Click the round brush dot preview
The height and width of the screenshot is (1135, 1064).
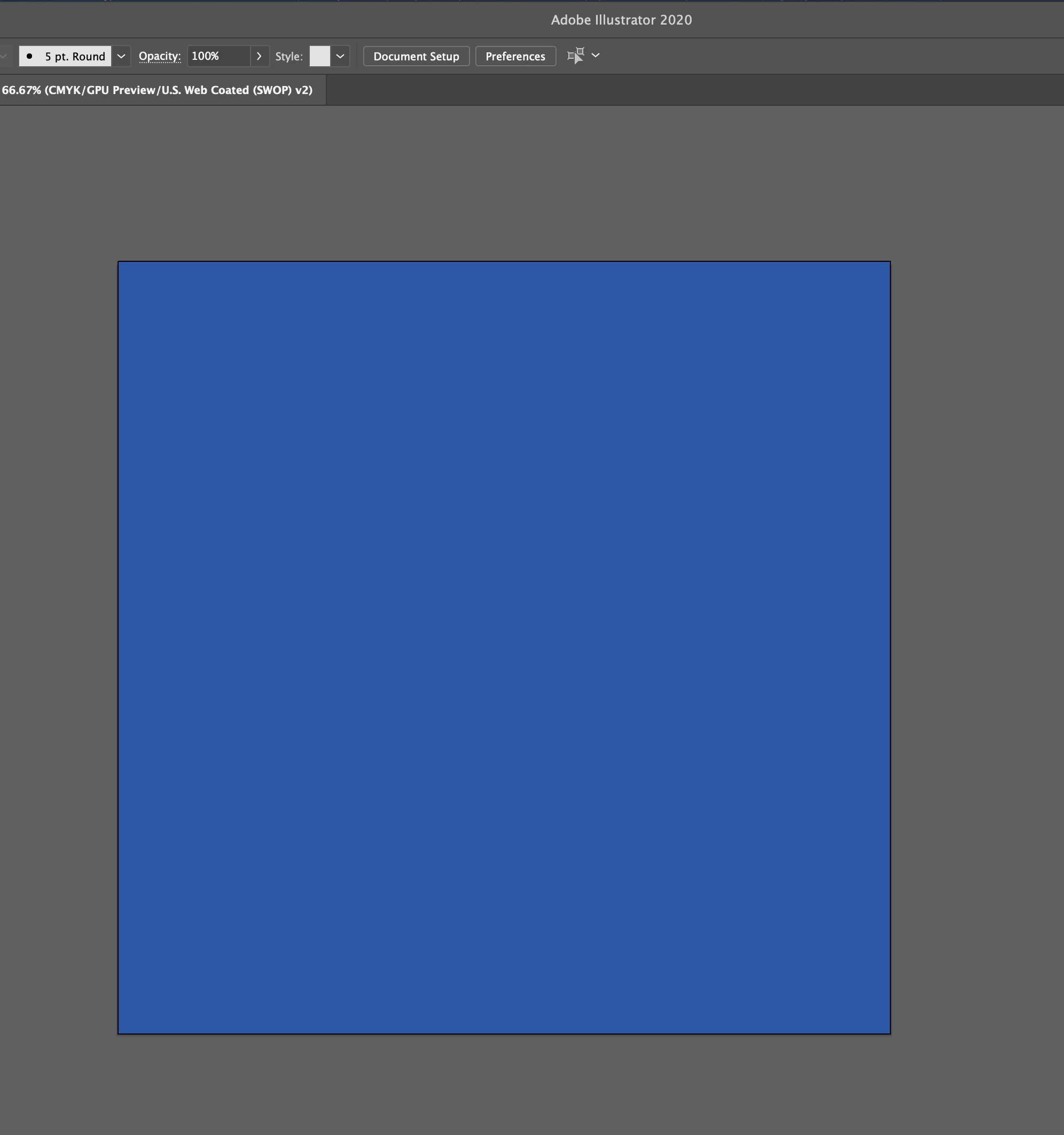pyautogui.click(x=30, y=56)
